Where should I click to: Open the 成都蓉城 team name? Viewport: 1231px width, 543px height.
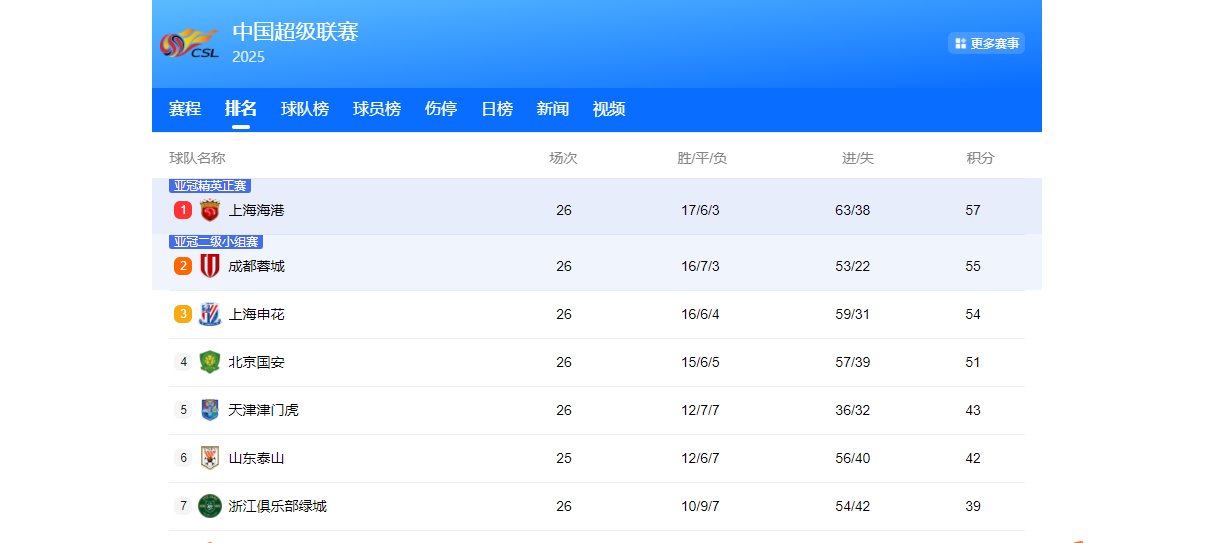coord(257,266)
